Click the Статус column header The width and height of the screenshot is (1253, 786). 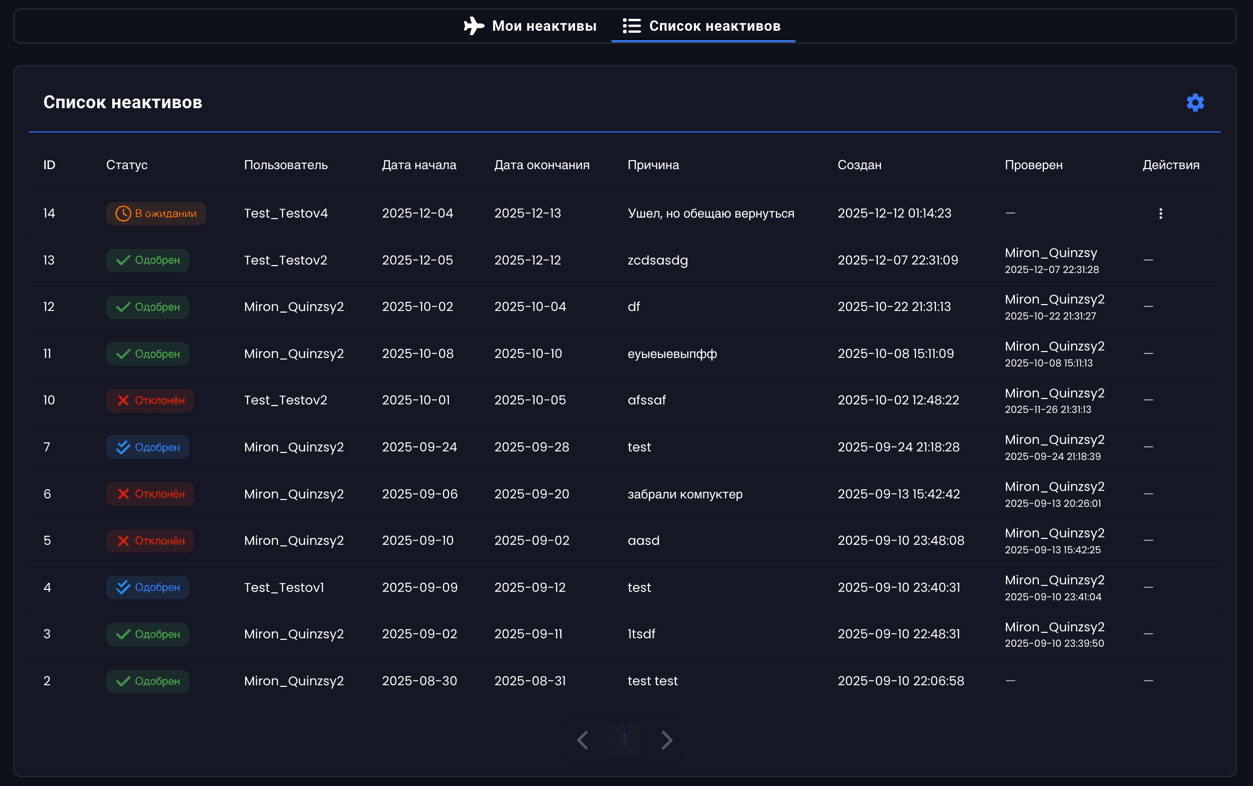(127, 165)
